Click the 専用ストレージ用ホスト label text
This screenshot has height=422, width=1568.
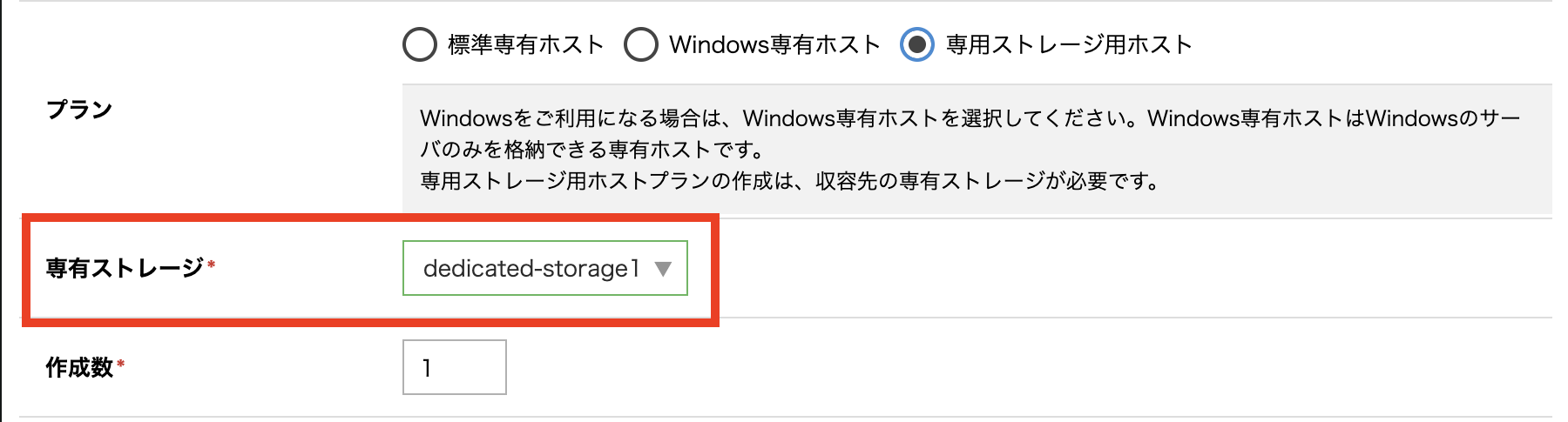[1069, 44]
